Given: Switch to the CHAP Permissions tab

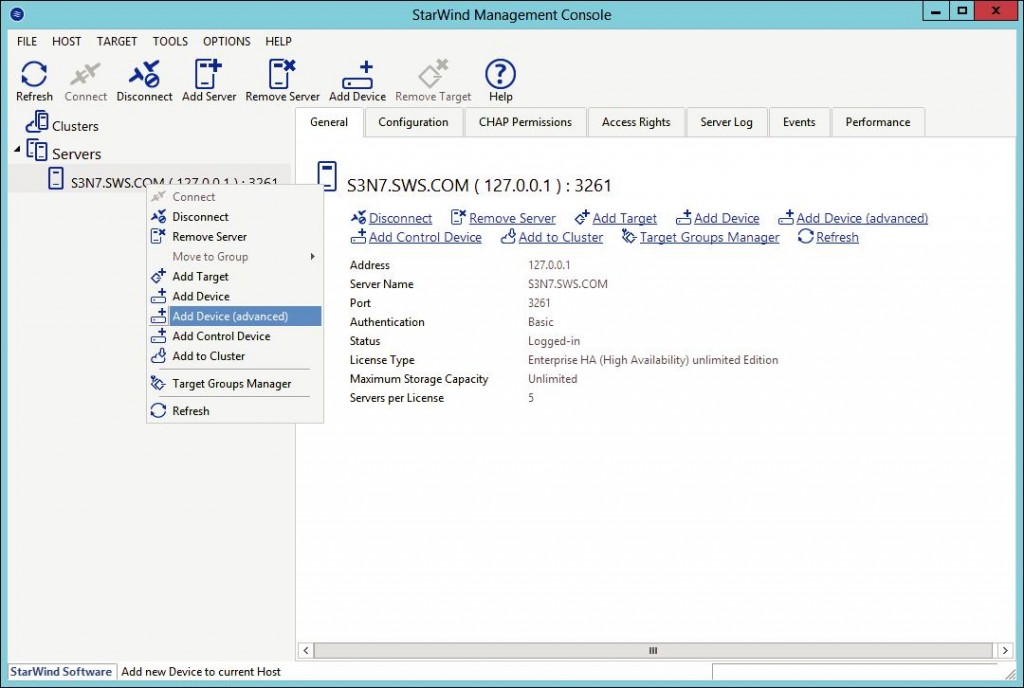Looking at the screenshot, I should point(525,122).
